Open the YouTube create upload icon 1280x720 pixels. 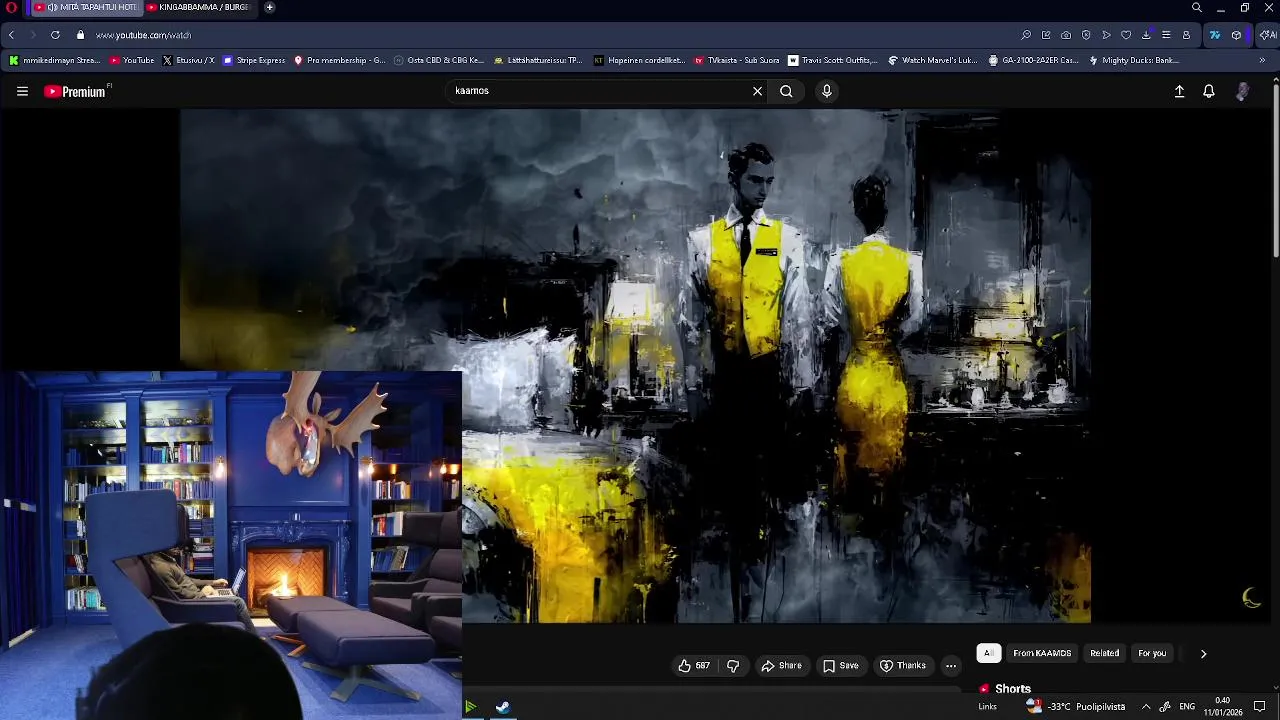1179,91
